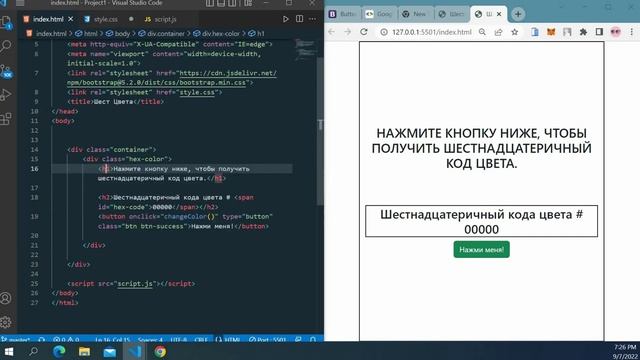Close the active Chrome tab

[499, 14]
